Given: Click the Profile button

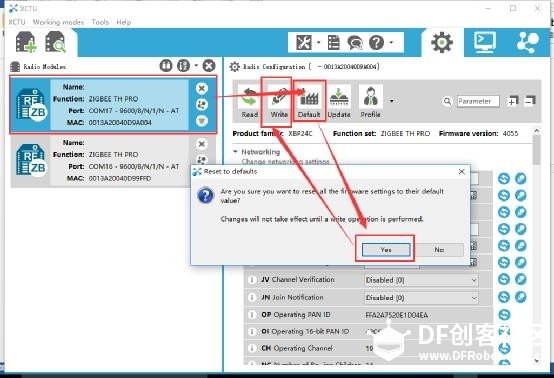Looking at the screenshot, I should tap(370, 102).
